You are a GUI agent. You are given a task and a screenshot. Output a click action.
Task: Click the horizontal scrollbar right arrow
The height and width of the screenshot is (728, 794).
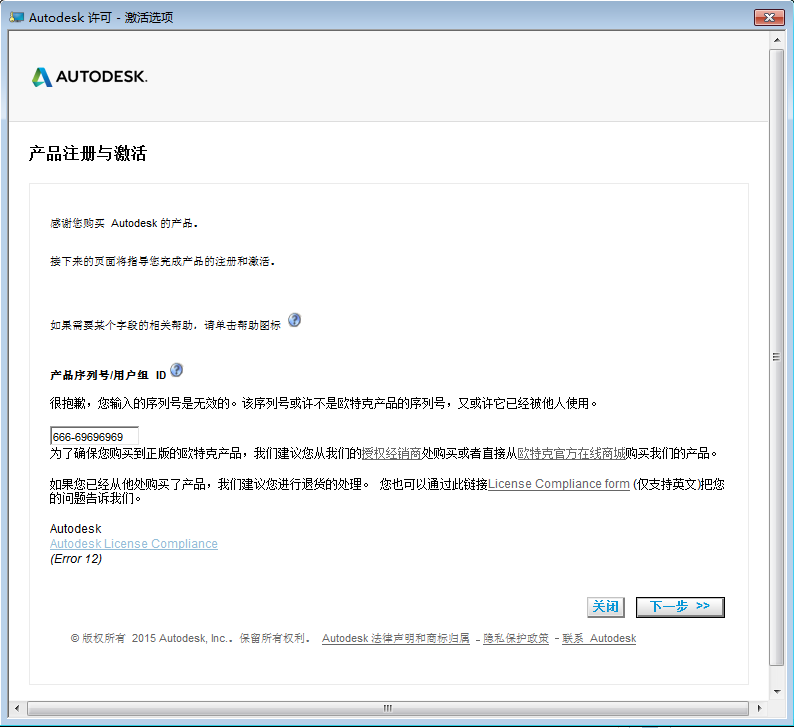click(x=759, y=708)
